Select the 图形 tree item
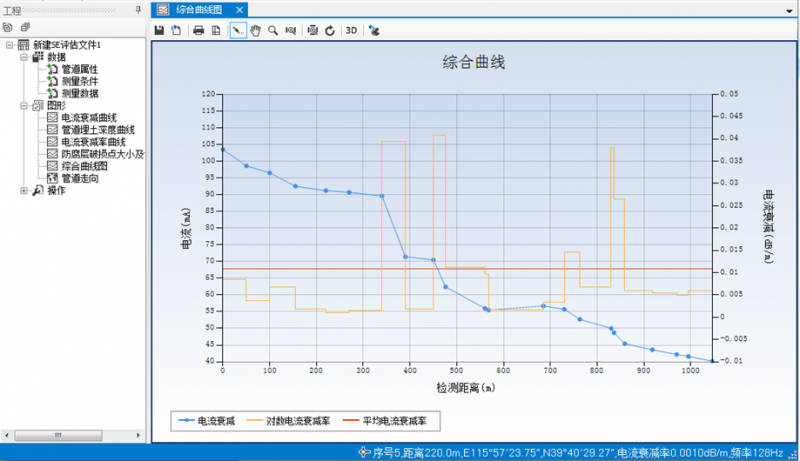 [x=56, y=106]
